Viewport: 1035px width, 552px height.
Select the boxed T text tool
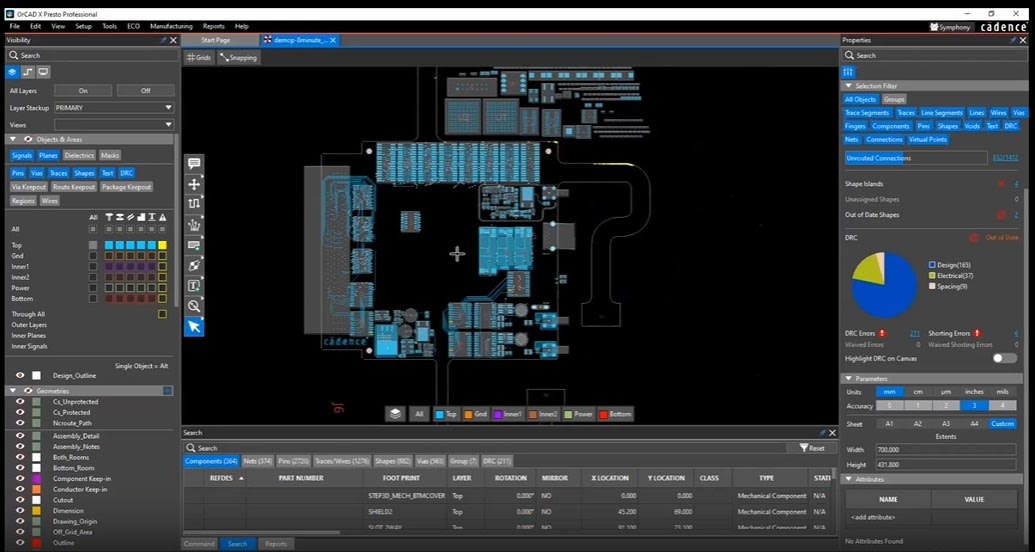(194, 286)
